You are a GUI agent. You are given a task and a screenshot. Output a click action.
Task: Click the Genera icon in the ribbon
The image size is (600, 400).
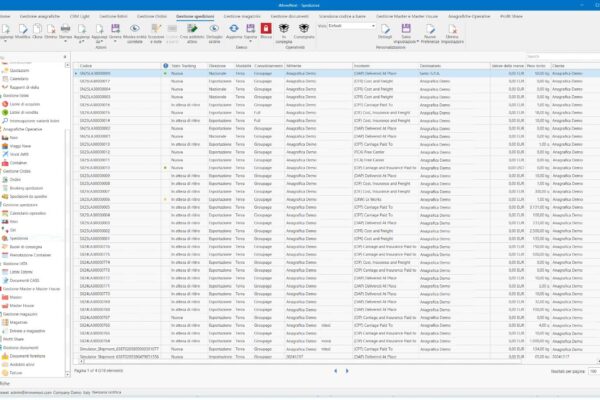115,29
